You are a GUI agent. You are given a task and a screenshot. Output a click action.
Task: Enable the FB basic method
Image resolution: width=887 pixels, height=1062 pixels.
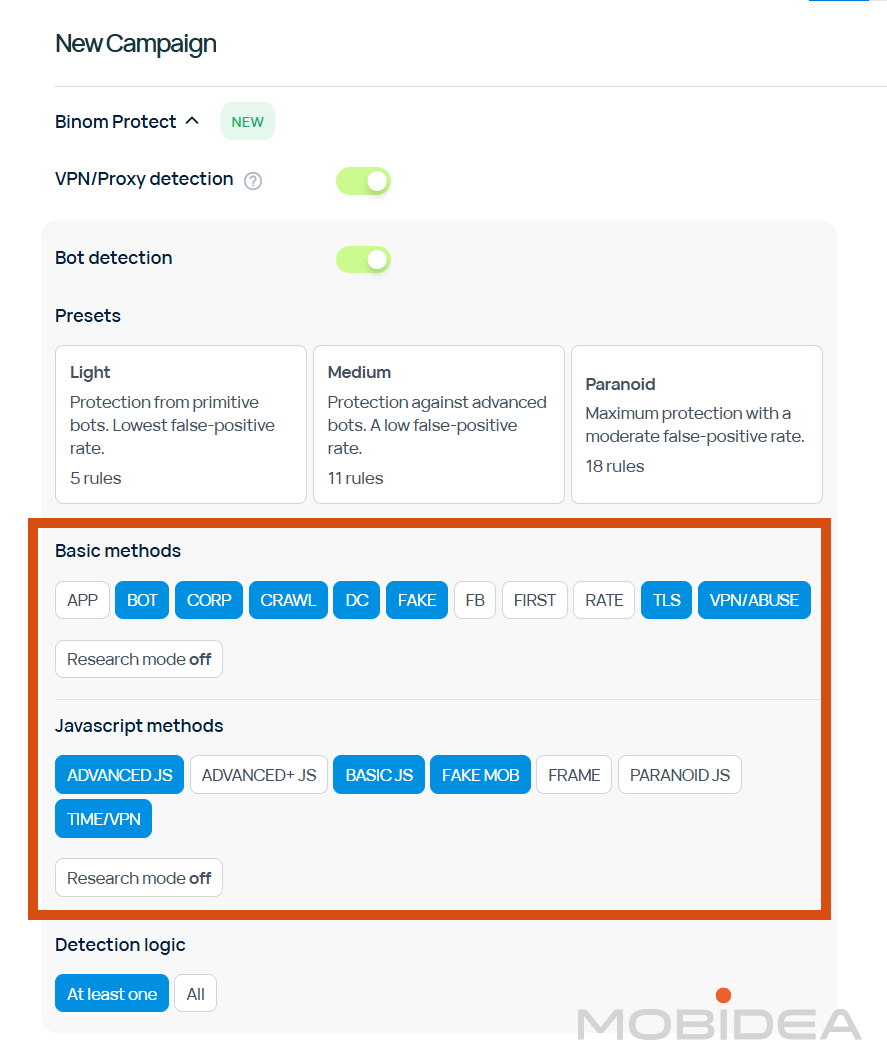(x=475, y=600)
